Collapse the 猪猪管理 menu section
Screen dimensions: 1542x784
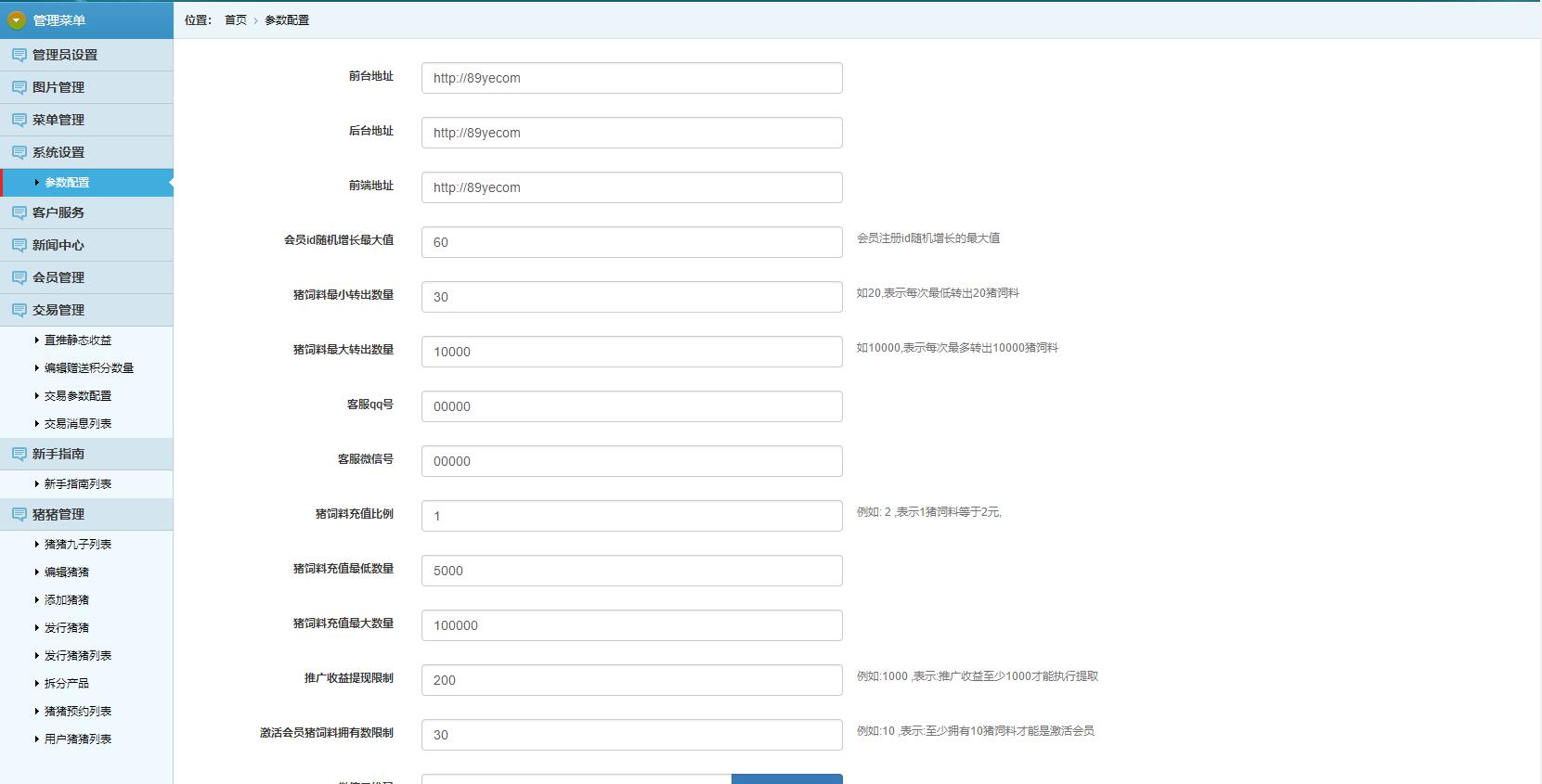pos(86,514)
